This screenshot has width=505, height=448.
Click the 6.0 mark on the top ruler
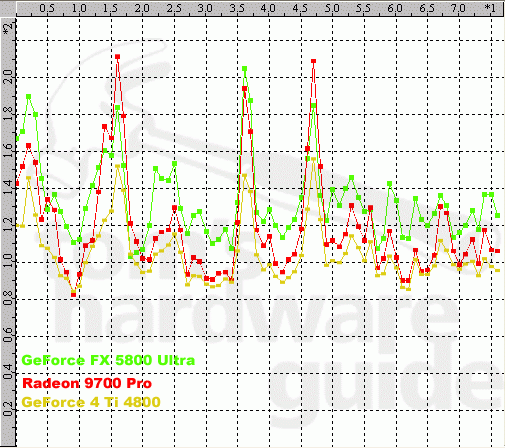pyautogui.click(x=395, y=8)
